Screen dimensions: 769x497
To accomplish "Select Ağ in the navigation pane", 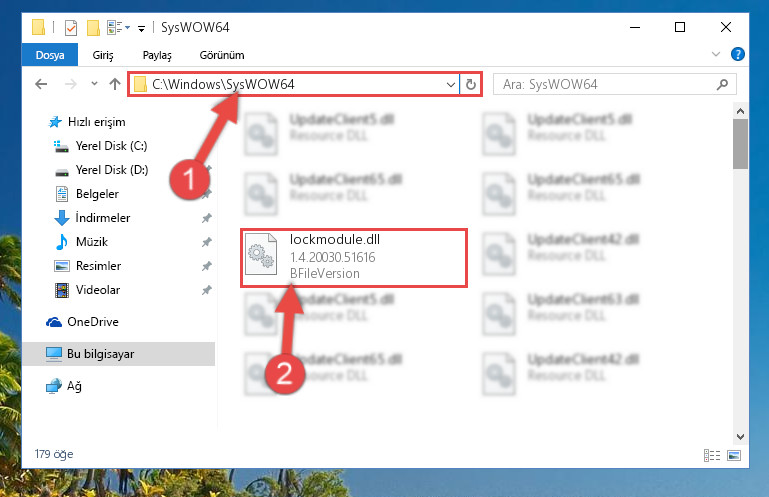I will click(74, 386).
